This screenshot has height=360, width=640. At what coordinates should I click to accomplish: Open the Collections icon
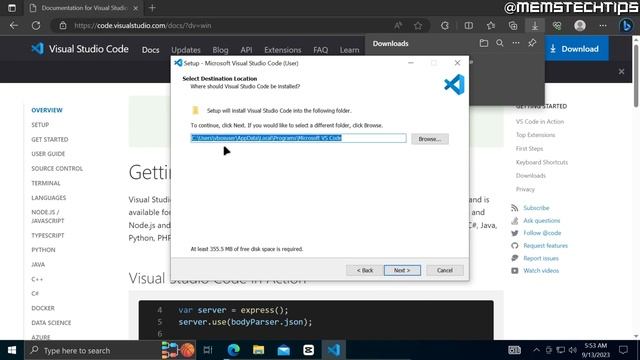[x=513, y=25]
